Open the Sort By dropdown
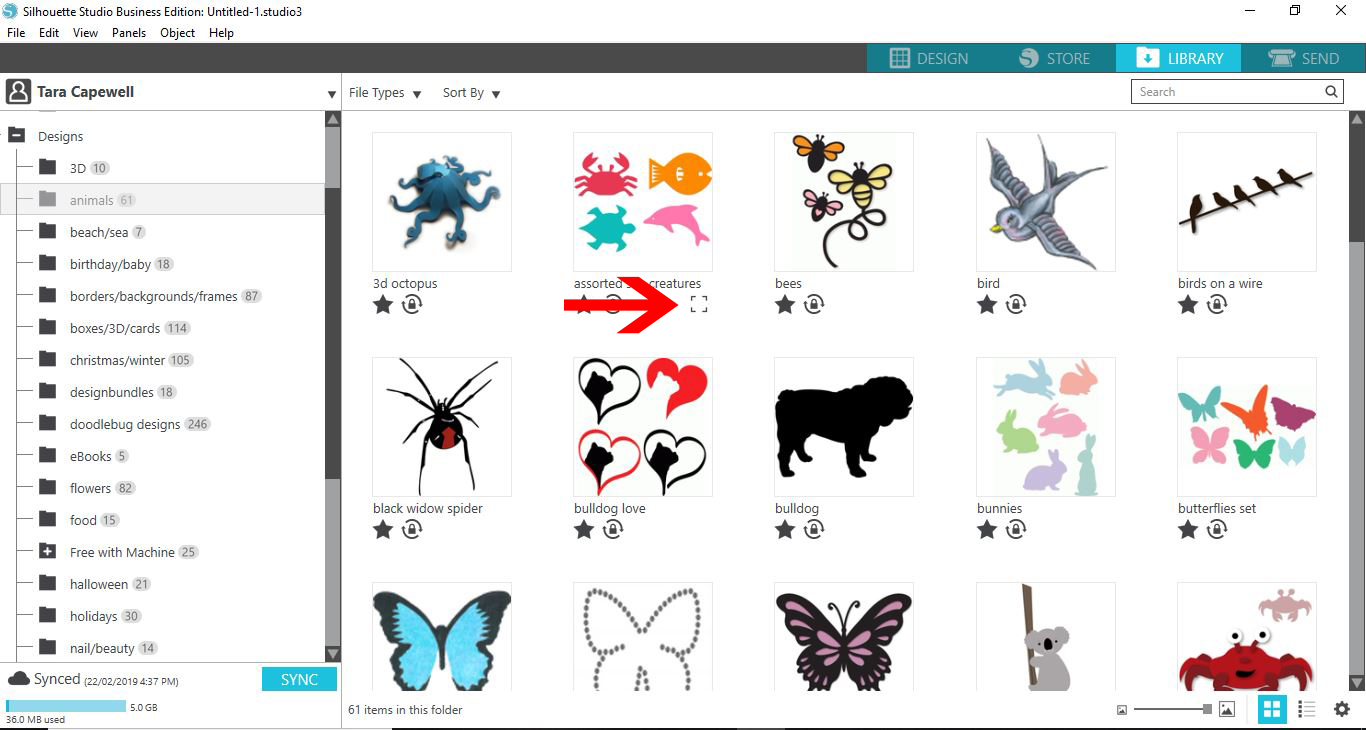1366x730 pixels. 471,93
